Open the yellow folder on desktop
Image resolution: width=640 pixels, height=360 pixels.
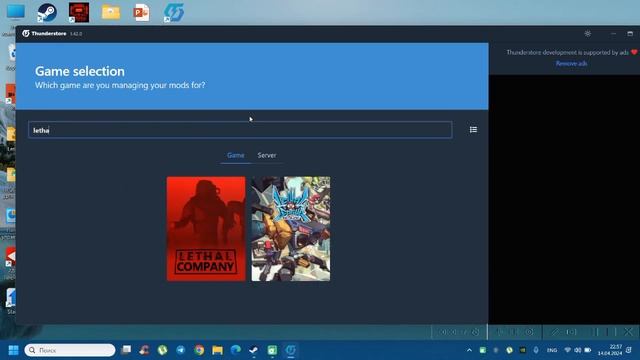(111, 12)
